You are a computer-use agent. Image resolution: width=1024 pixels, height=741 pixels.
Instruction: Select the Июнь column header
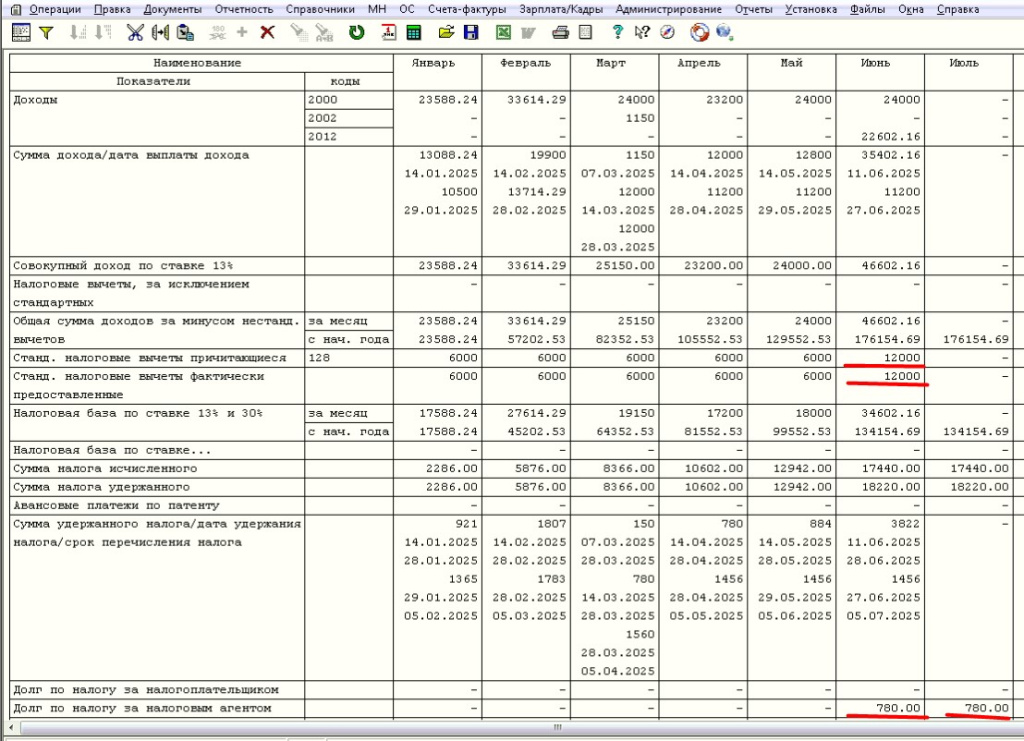(x=880, y=72)
